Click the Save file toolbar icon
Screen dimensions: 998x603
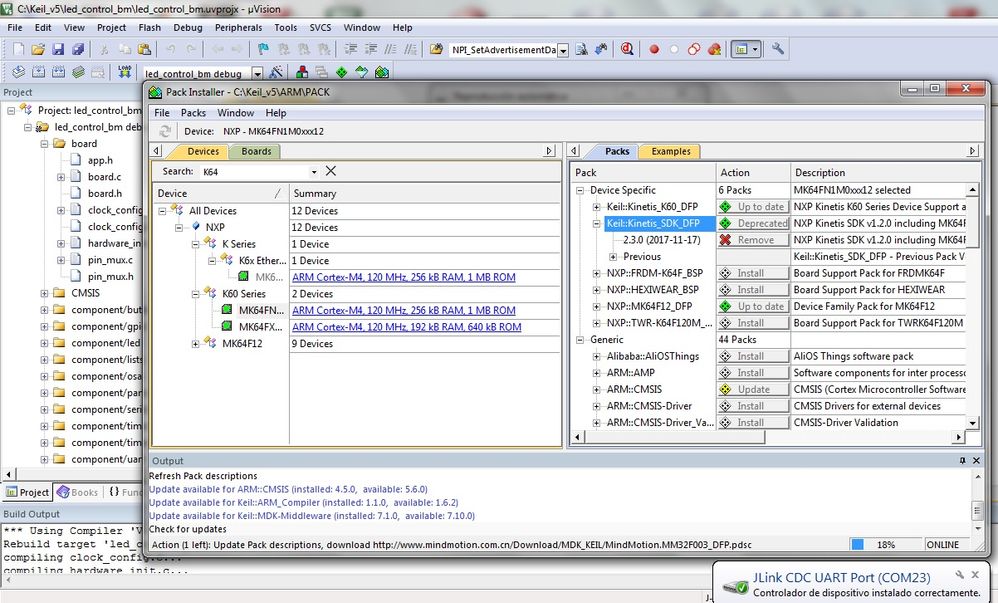click(x=59, y=49)
